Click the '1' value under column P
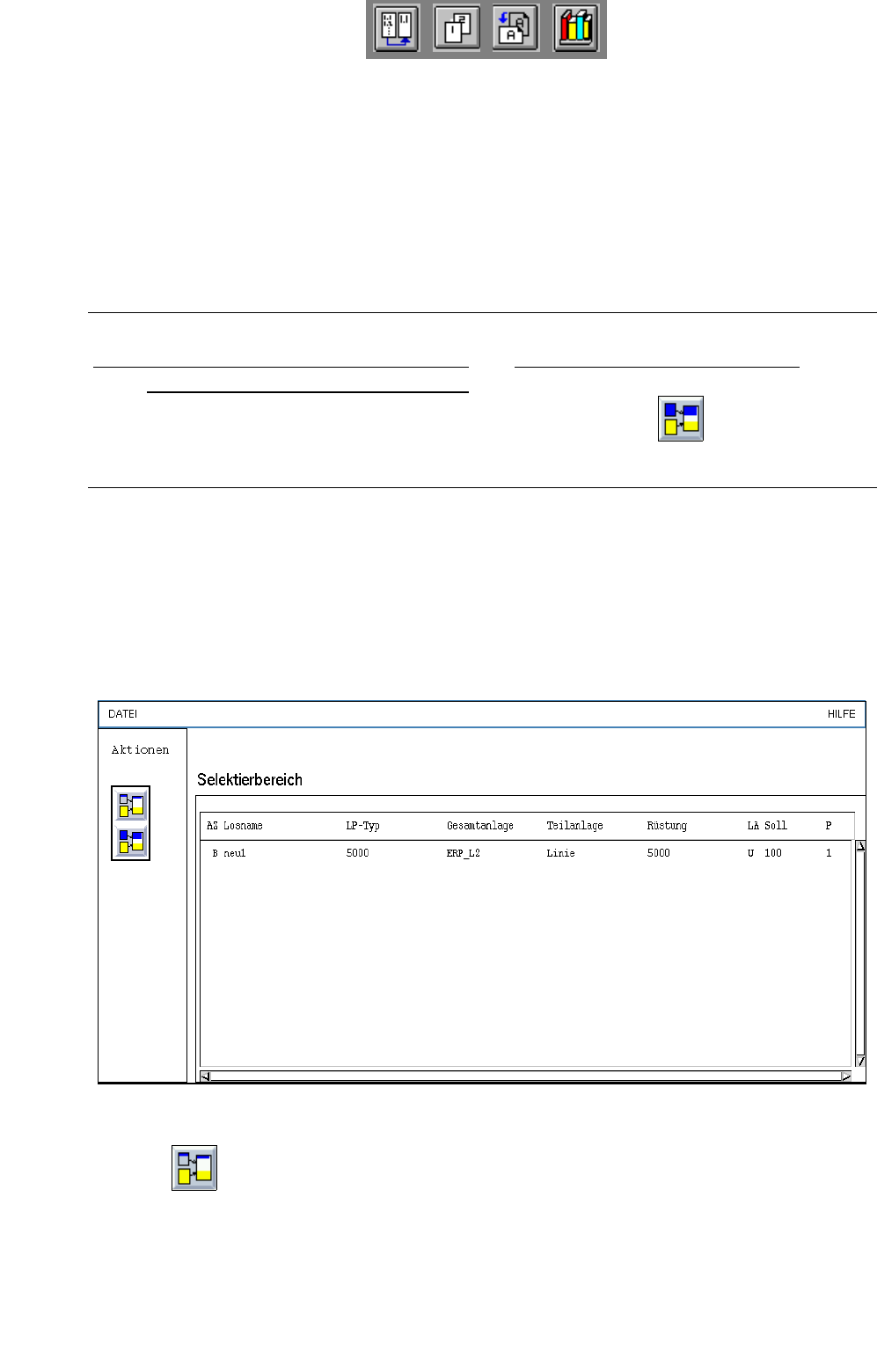 [829, 853]
